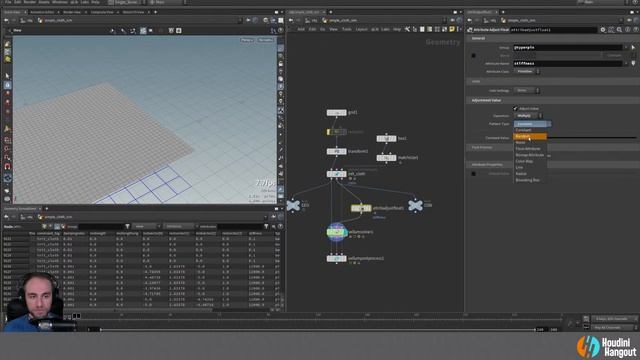Viewport: 640px width, 360px height.
Task: Open the Persp camera dropdown in viewport
Action: pyautogui.click(x=247, y=40)
